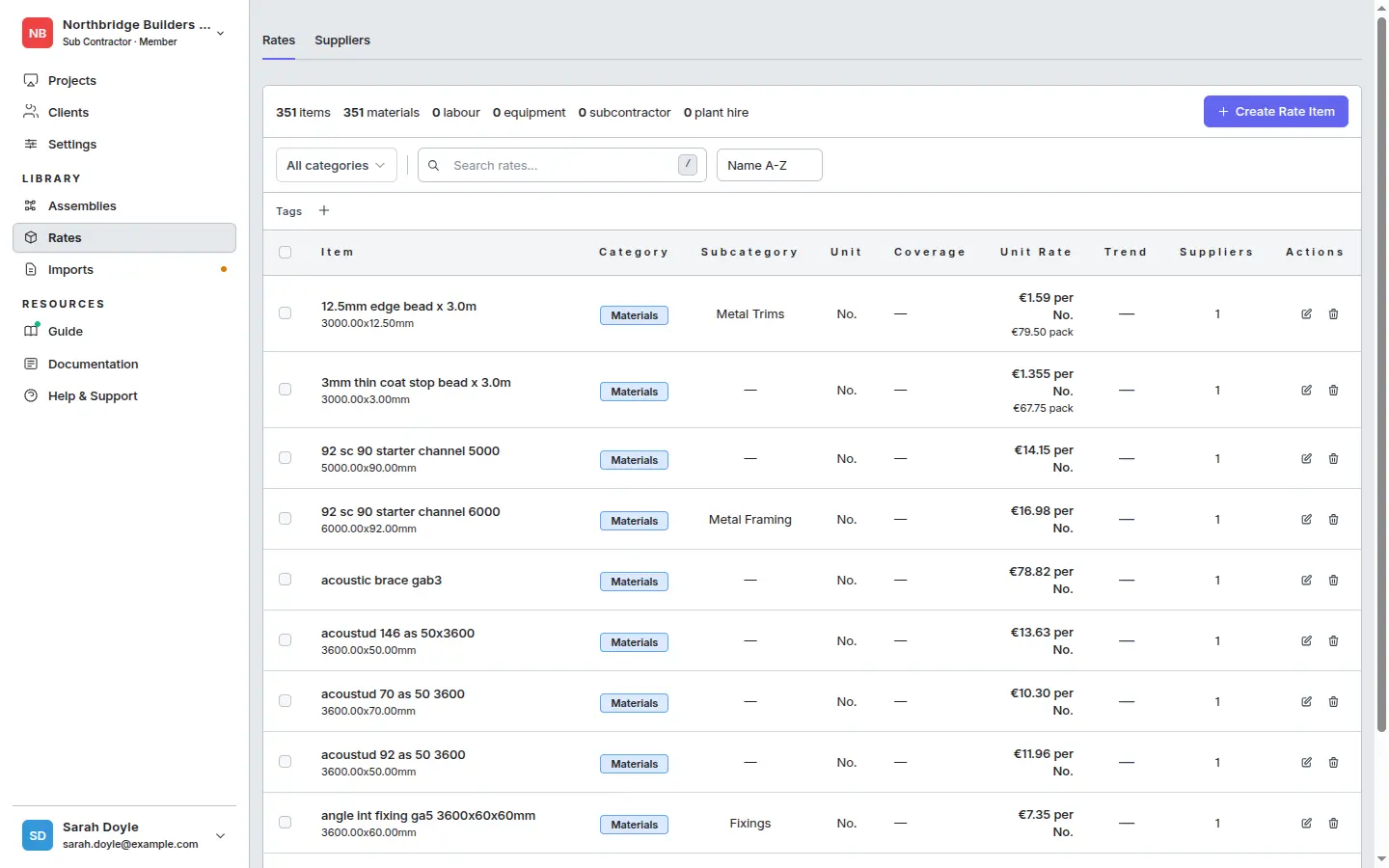The height and width of the screenshot is (868, 1389).
Task: Switch to the Suppliers tab
Action: [x=342, y=41]
